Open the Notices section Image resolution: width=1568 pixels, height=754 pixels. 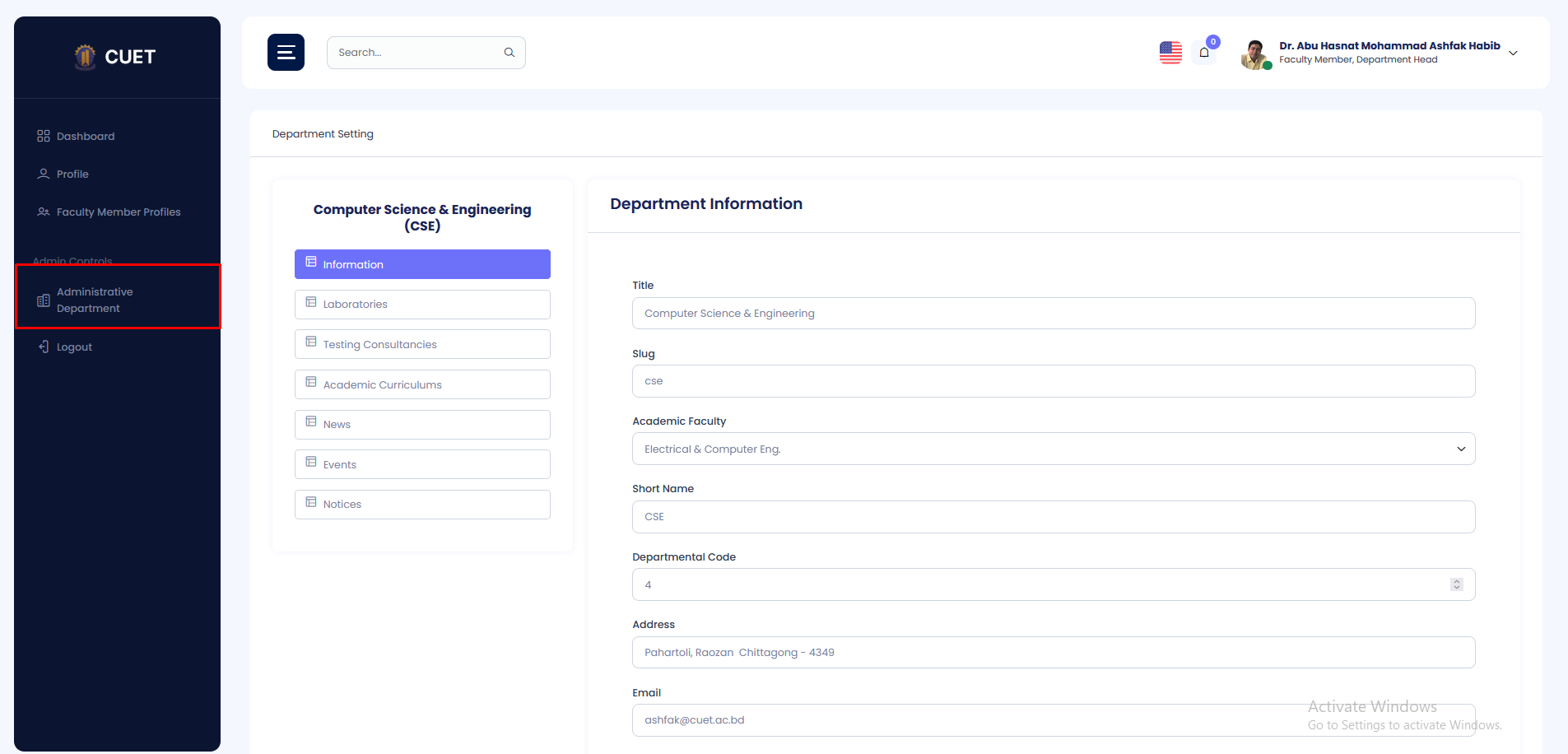[x=421, y=505]
